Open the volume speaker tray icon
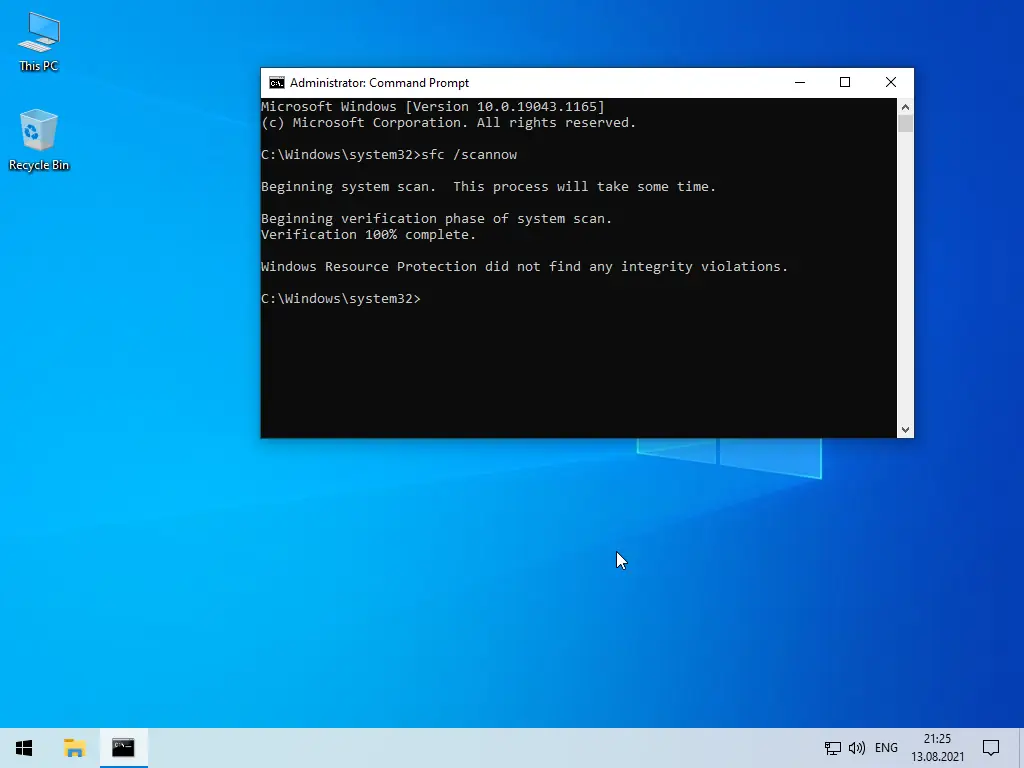 pos(857,748)
